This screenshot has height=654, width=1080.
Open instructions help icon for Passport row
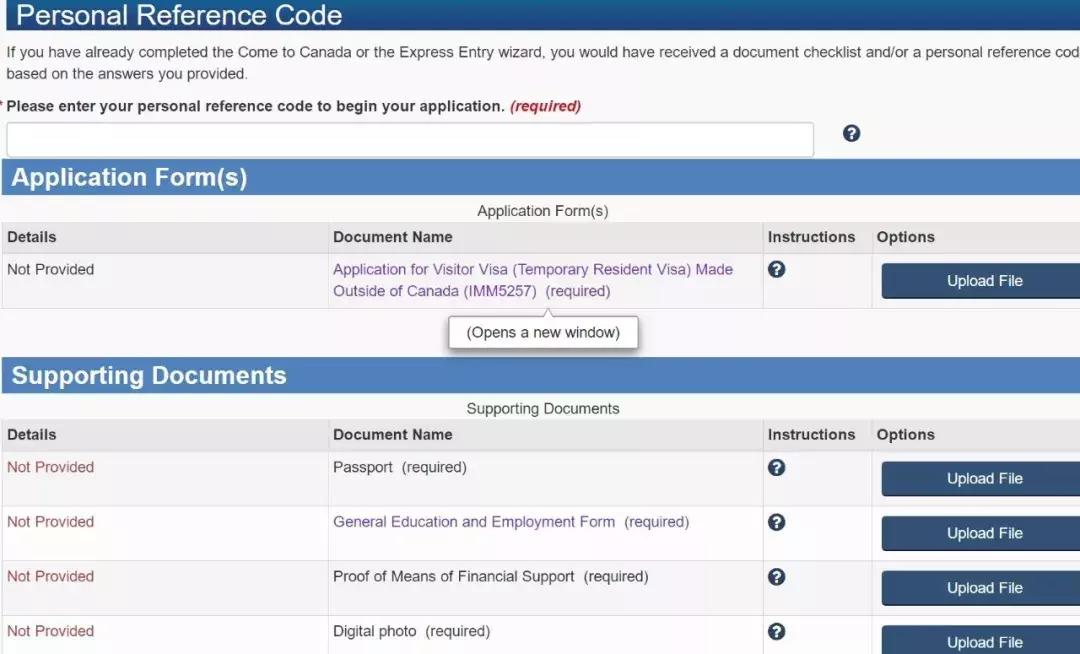pos(776,467)
